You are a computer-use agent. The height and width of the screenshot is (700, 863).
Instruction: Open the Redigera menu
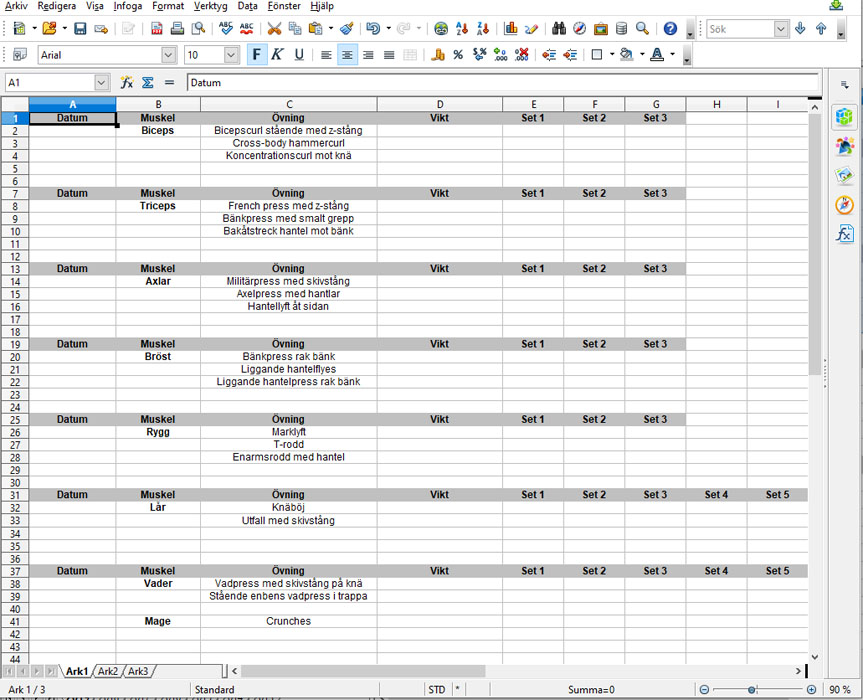pyautogui.click(x=57, y=6)
